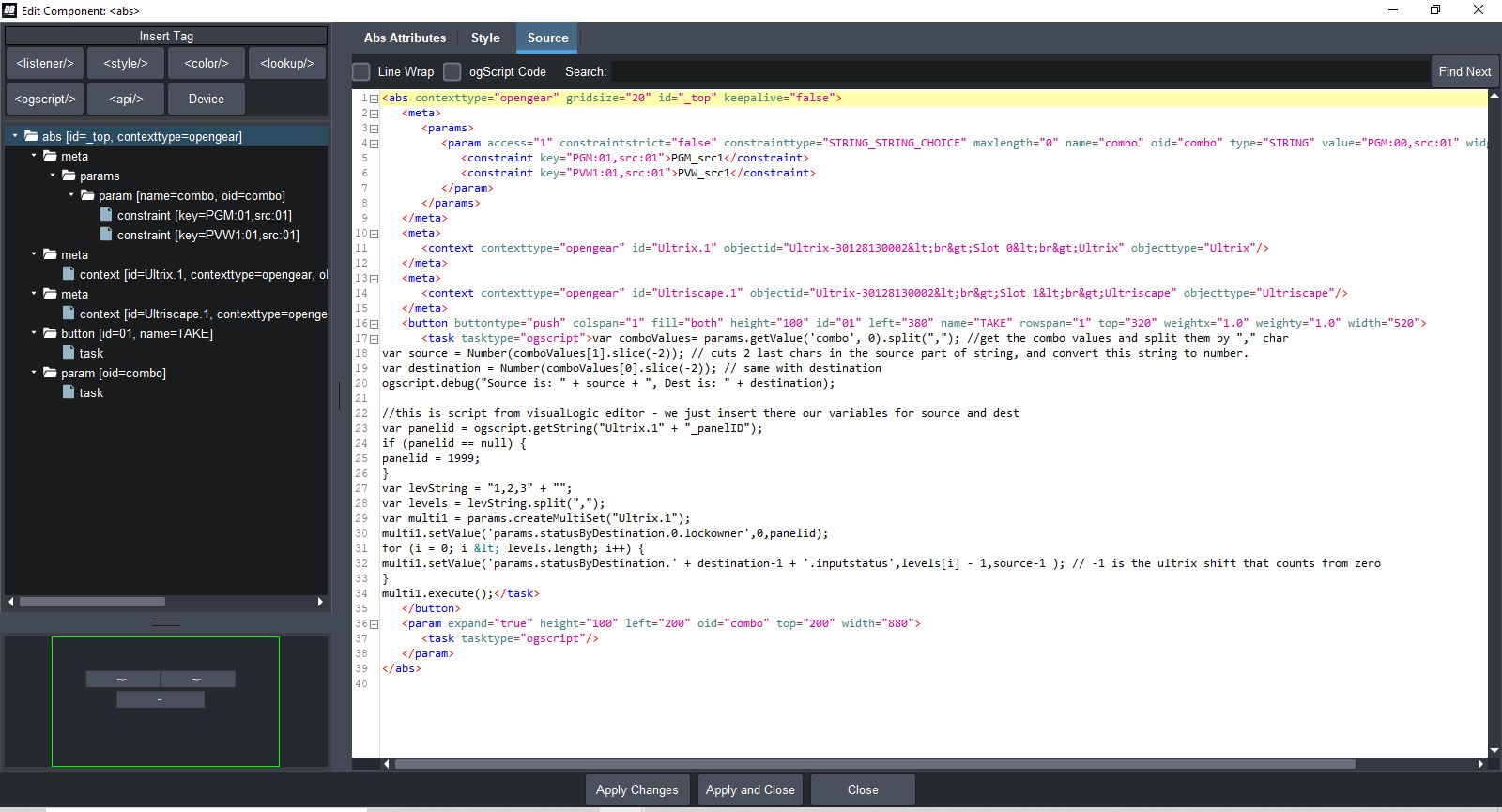The width and height of the screenshot is (1502, 812).
Task: Click the folder icon of button TAKE node
Action: coord(50,333)
